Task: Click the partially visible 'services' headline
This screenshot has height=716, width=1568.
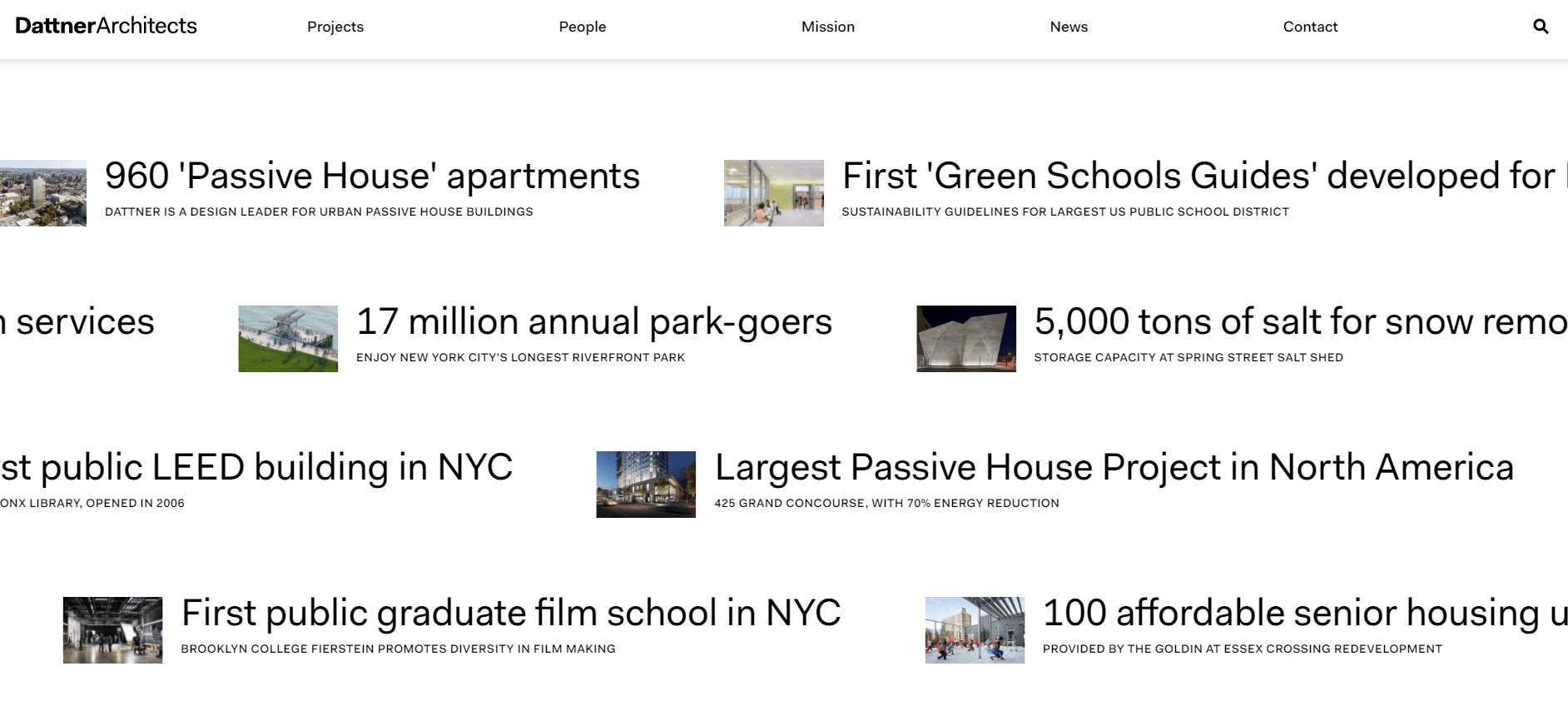Action: pos(77,322)
